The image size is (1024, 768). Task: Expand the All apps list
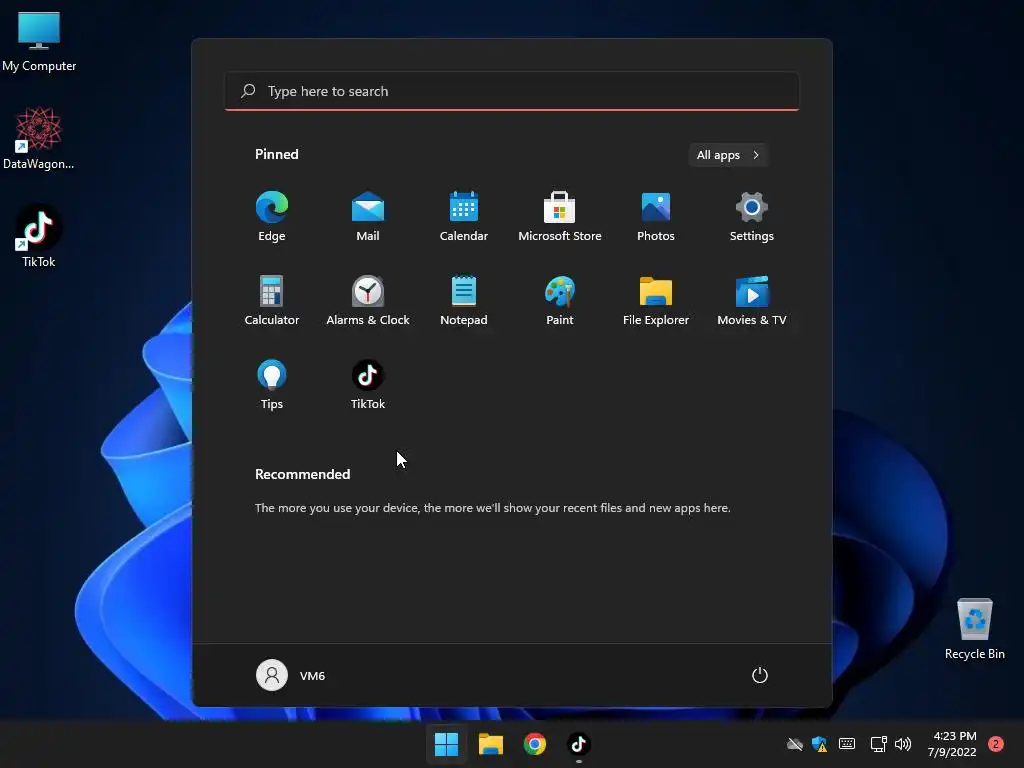click(728, 155)
